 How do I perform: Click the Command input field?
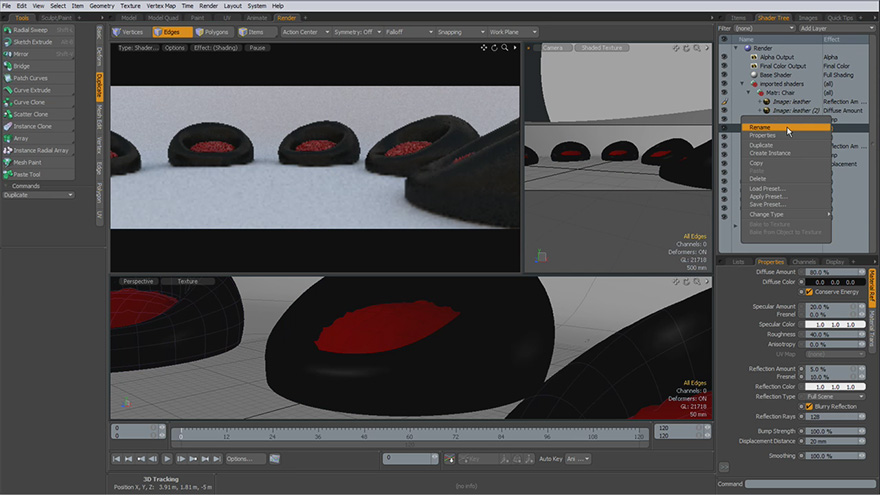[810, 484]
